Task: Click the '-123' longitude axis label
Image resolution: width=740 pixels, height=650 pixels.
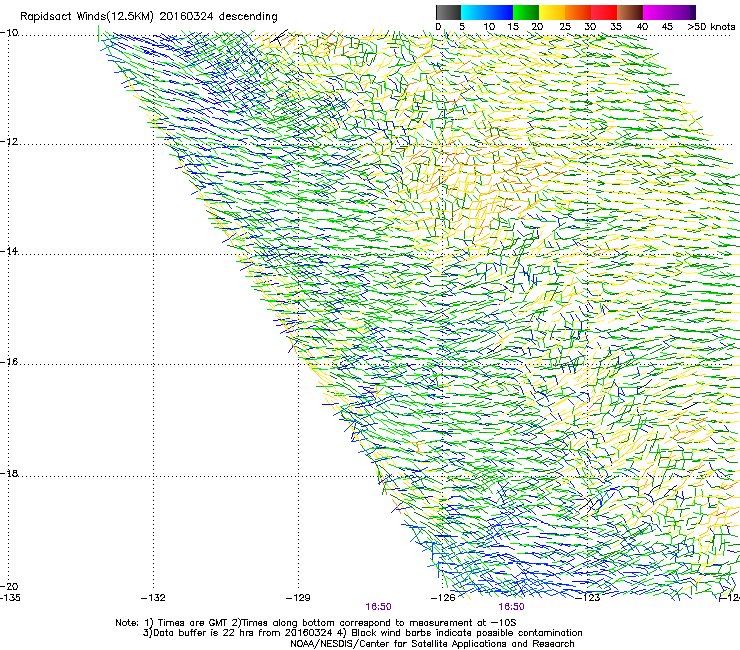Action: pyautogui.click(x=588, y=598)
